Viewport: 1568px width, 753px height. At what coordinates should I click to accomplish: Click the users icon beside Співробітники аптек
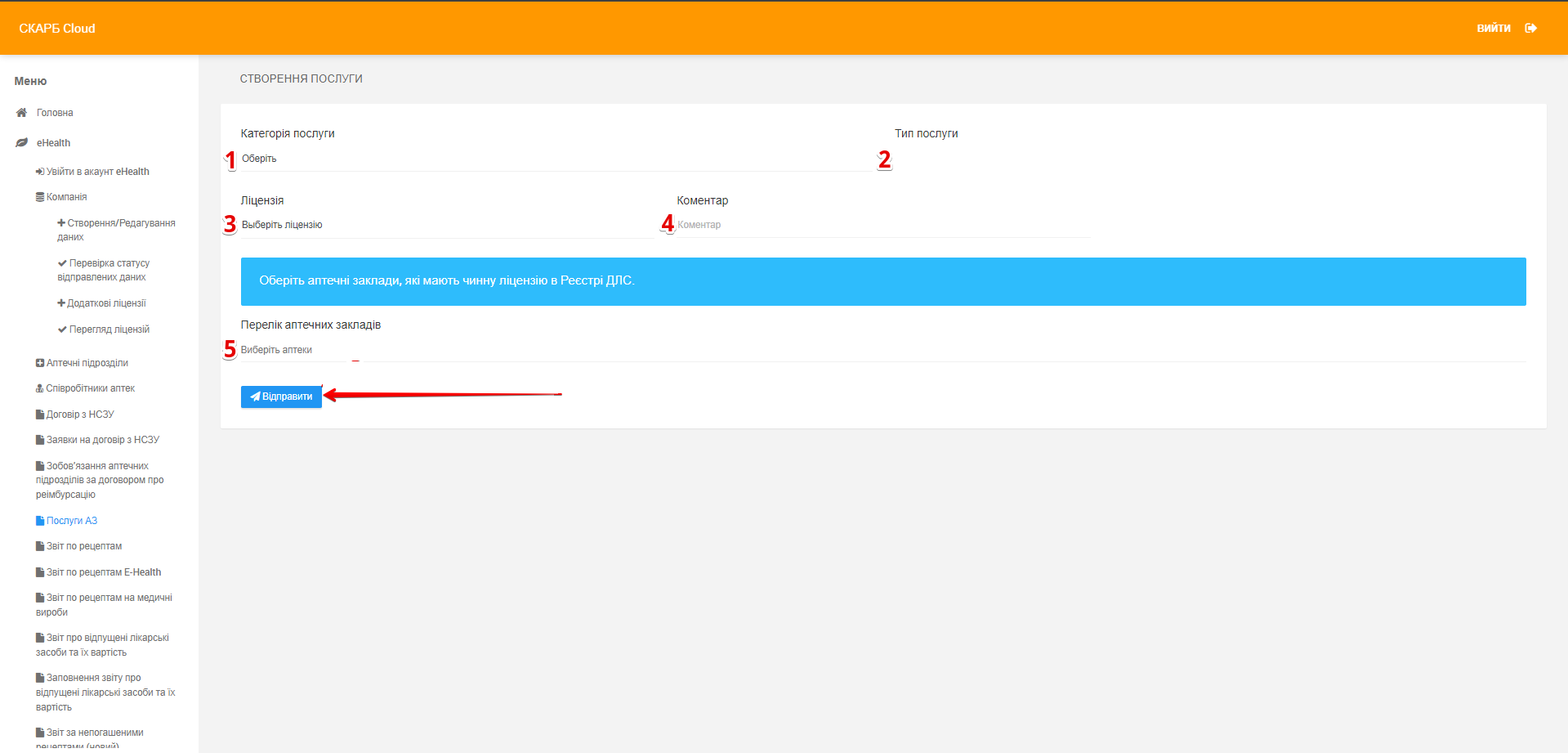(x=40, y=388)
